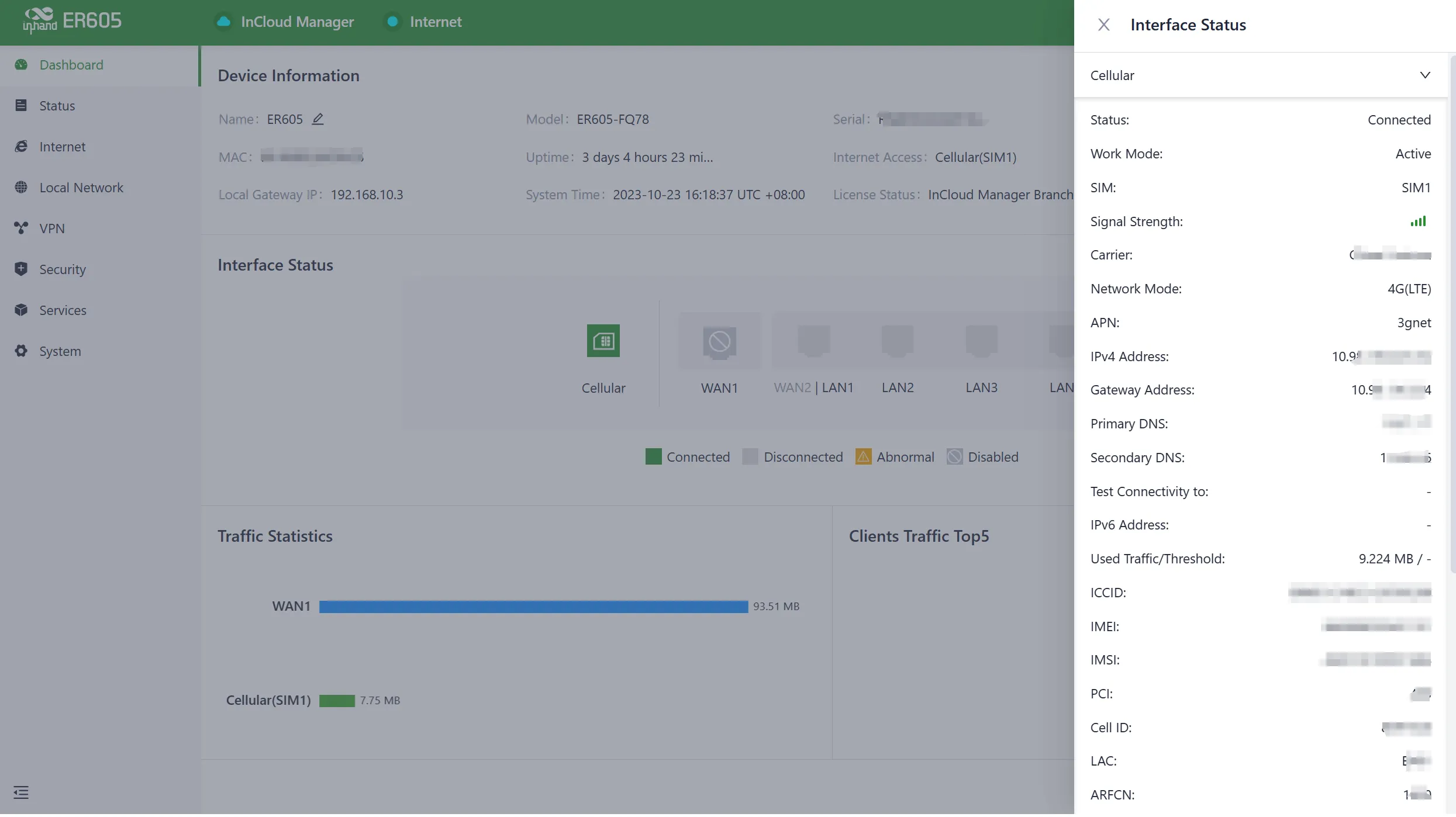
Task: Click the 4G(LTE) network mode value
Action: tap(1409, 289)
